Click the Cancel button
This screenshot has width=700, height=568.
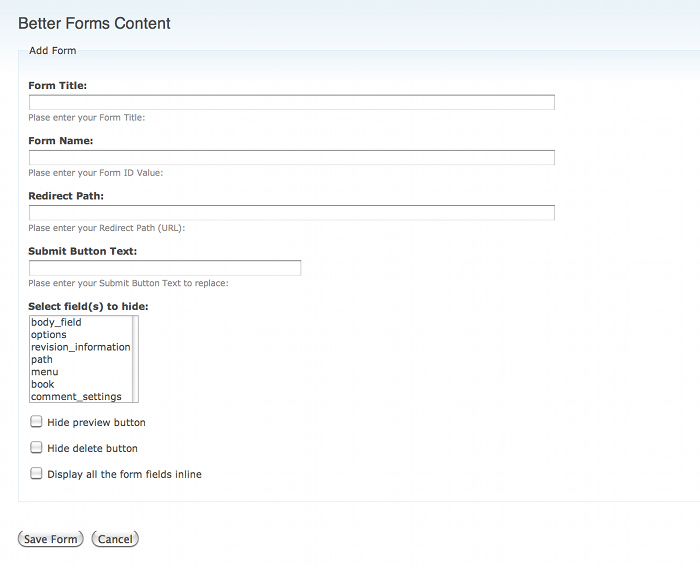coord(115,539)
